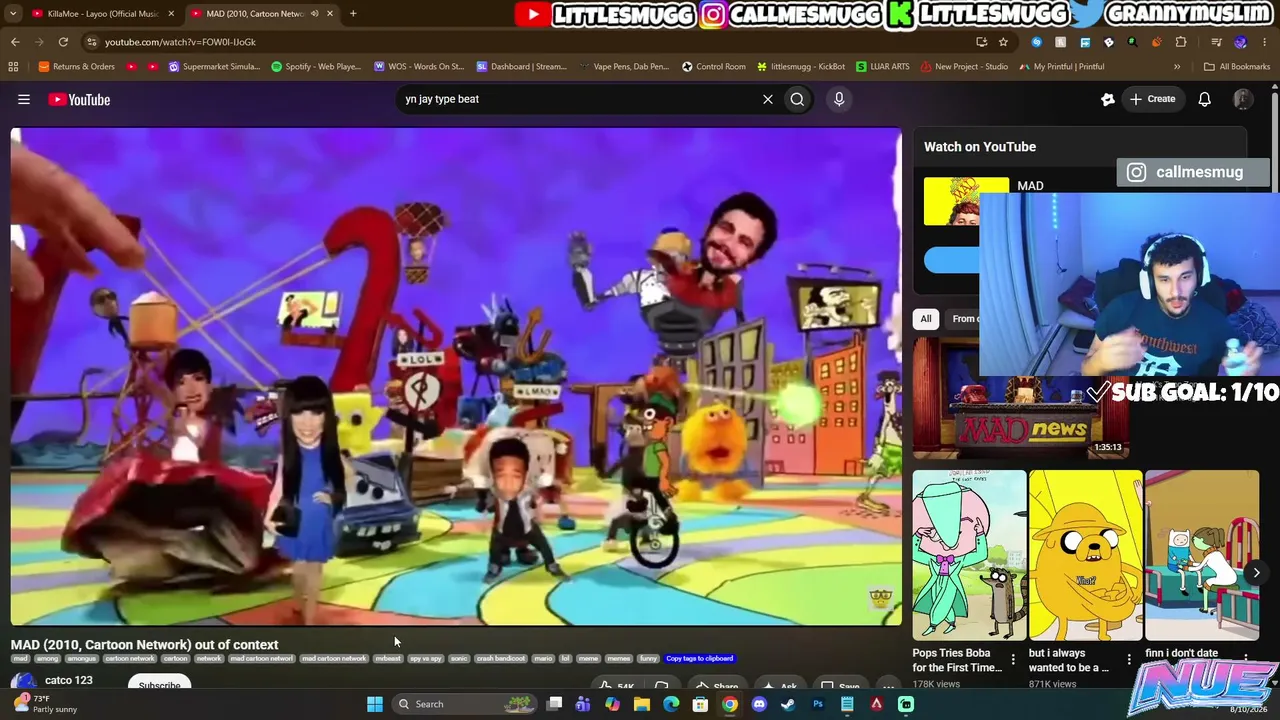The image size is (1280, 720).
Task: Open Task View on the taskbar
Action: [x=554, y=704]
